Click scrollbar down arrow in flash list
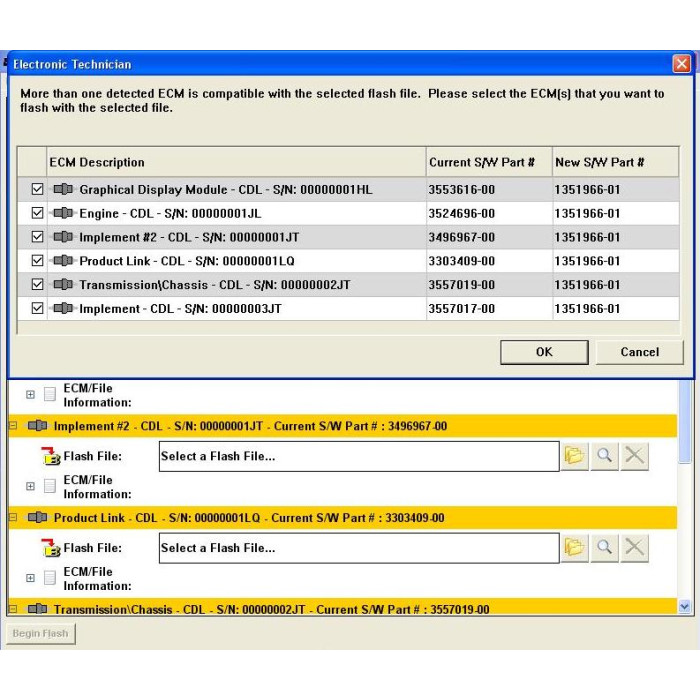The width and height of the screenshot is (700, 700). pyautogui.click(x=684, y=607)
